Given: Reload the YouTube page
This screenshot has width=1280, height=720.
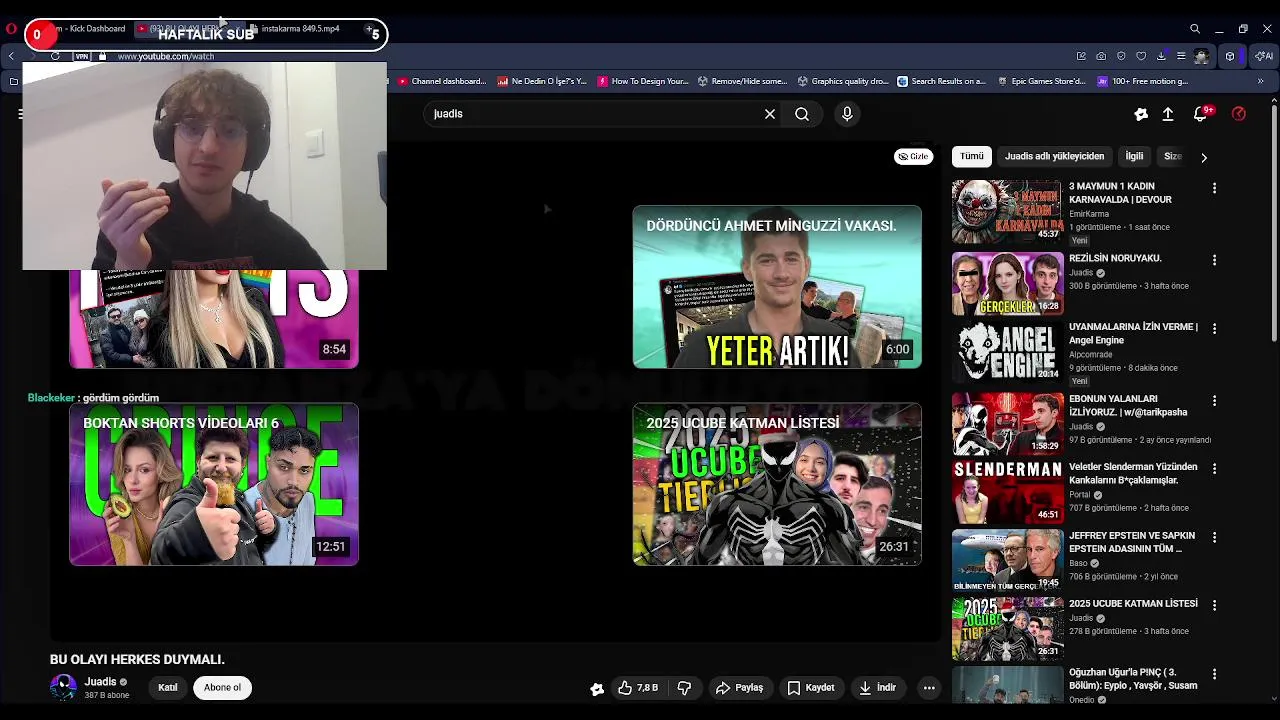Looking at the screenshot, I should tap(55, 56).
